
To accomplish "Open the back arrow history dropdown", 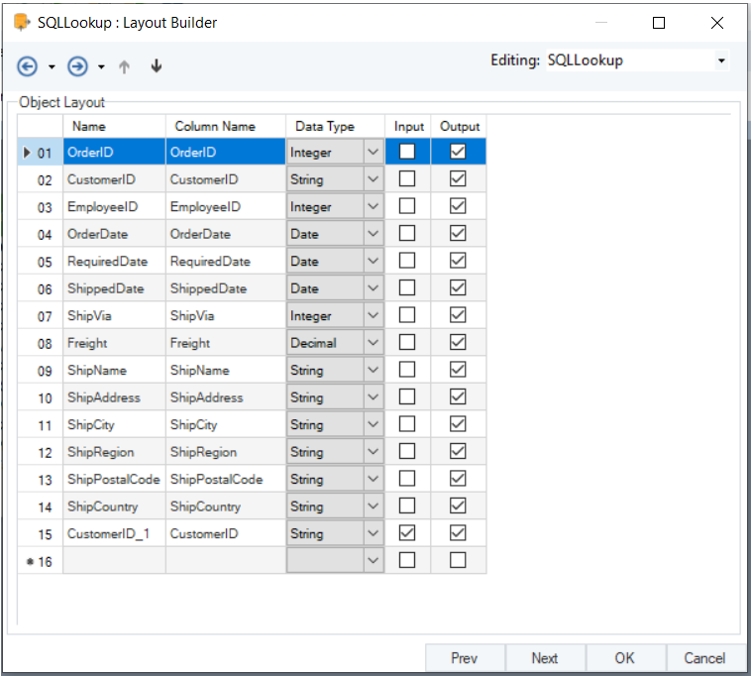I will pos(52,67).
